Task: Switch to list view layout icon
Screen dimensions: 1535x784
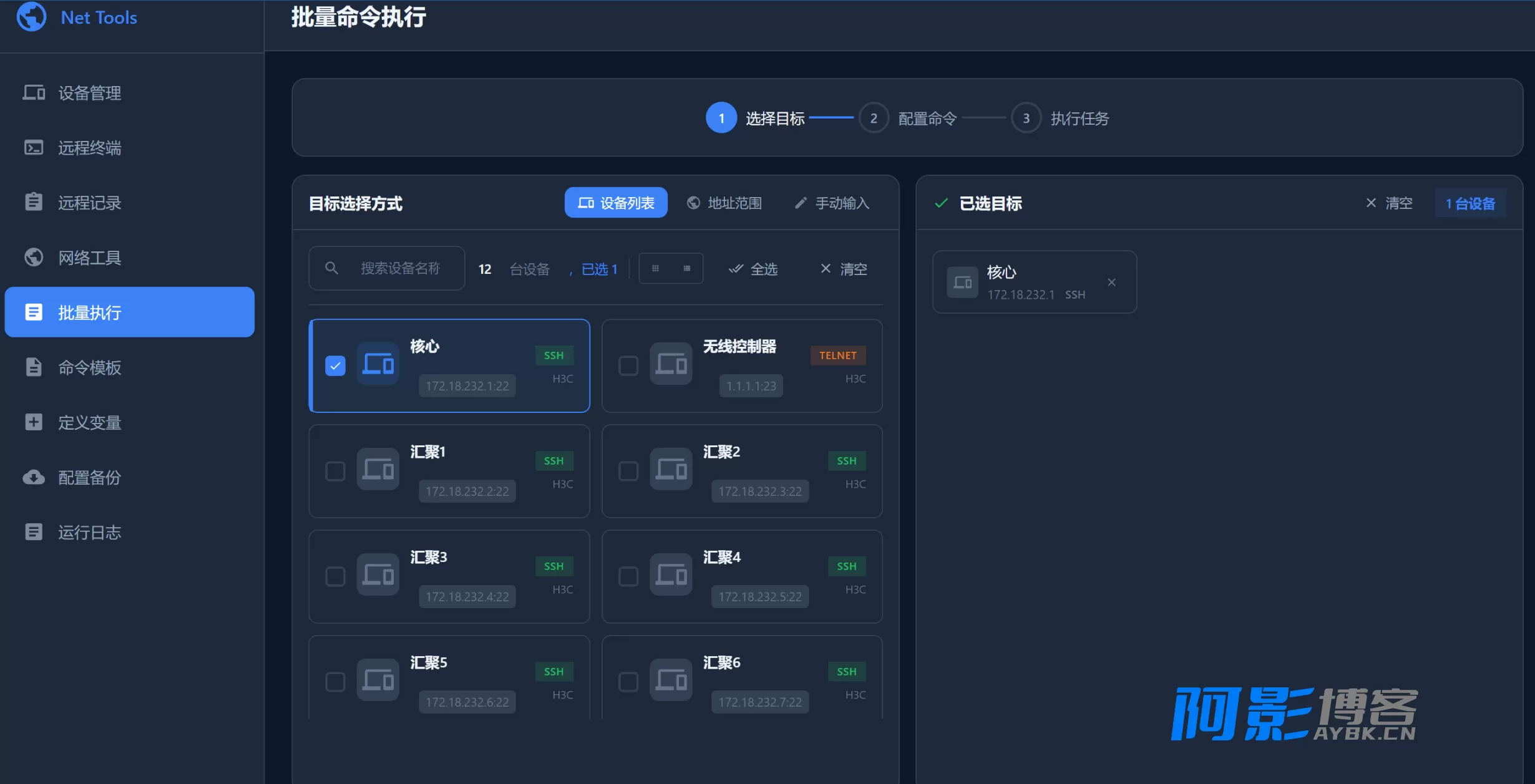Action: click(x=687, y=269)
